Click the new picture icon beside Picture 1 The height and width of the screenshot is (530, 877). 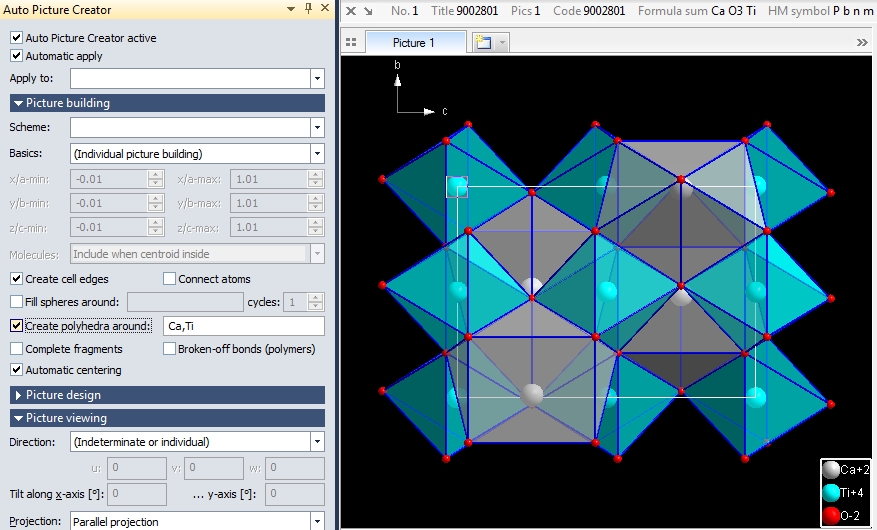[x=483, y=43]
